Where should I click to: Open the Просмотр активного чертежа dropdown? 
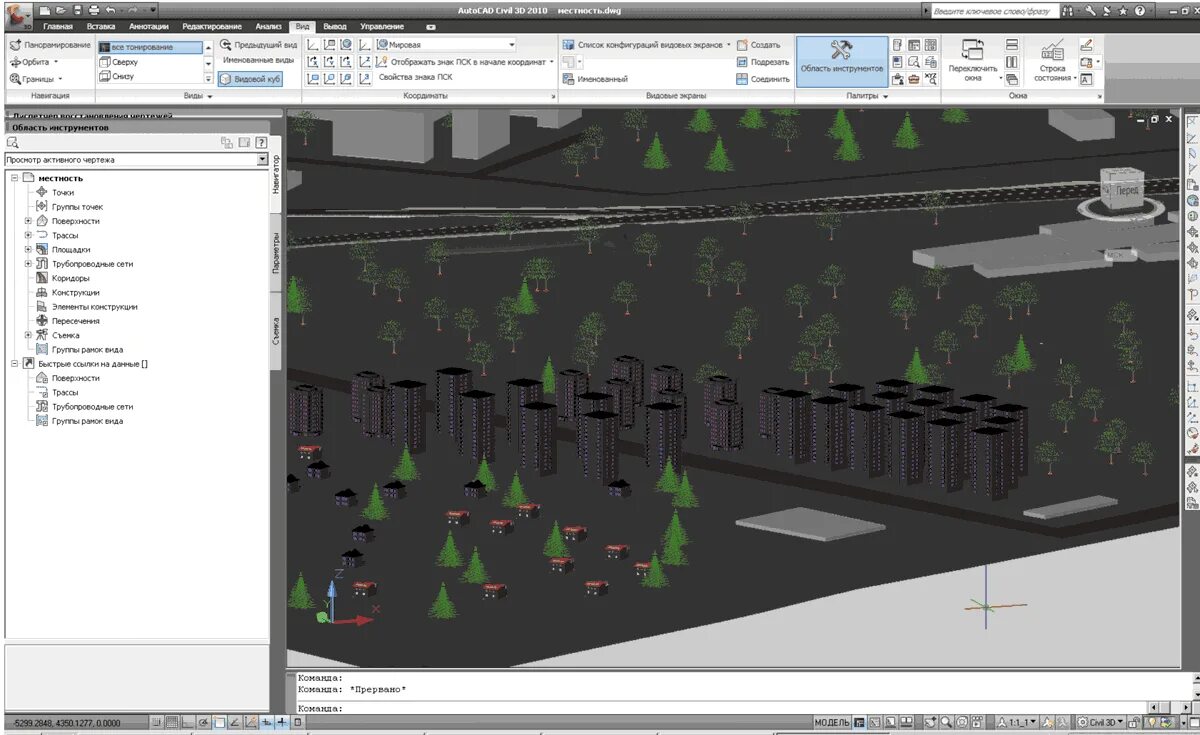263,160
